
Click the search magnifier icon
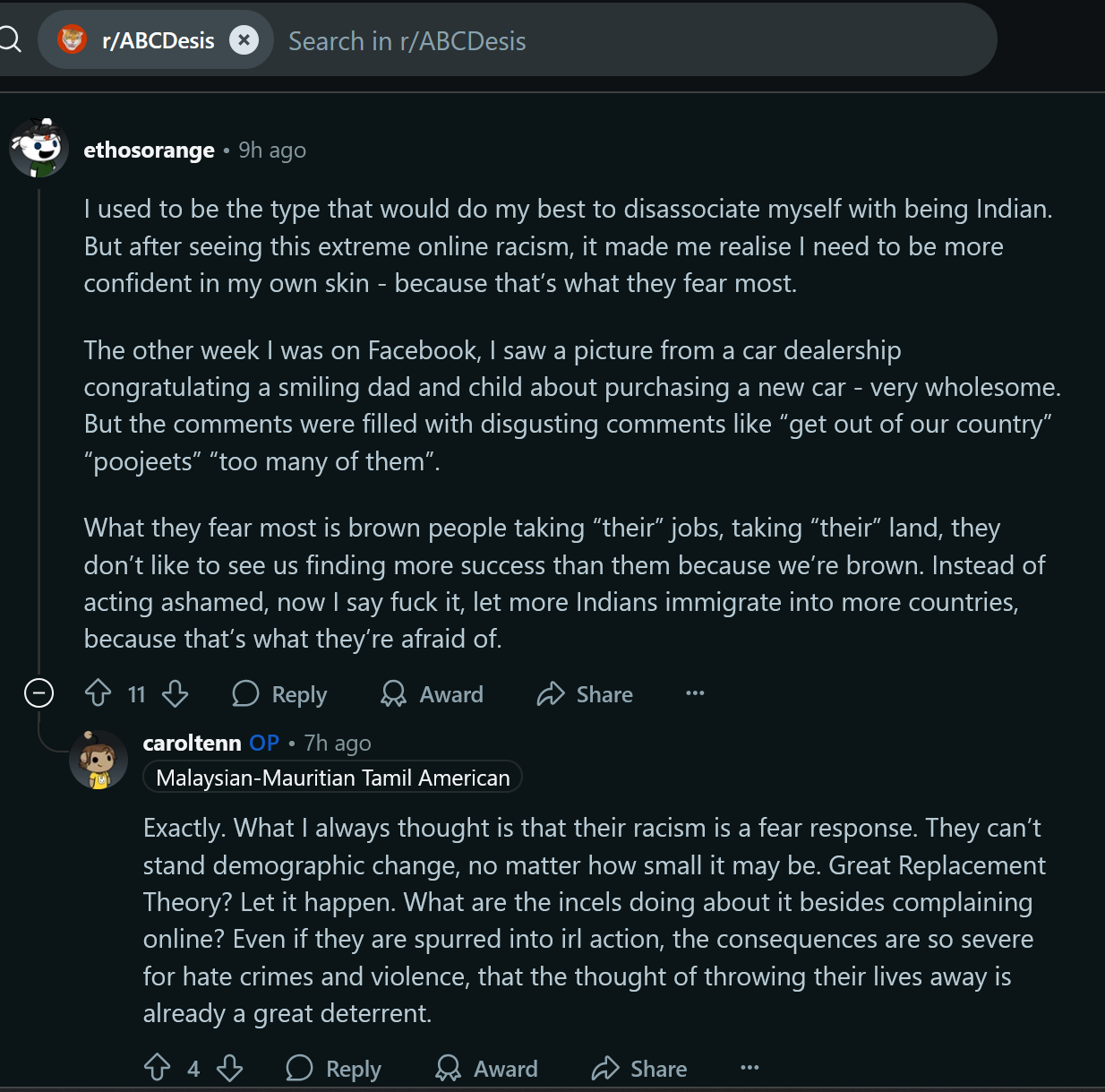[10, 40]
